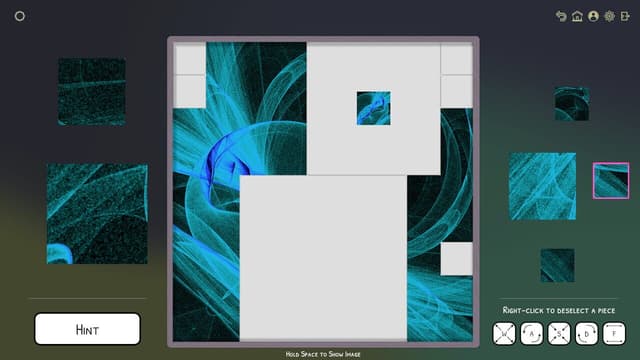Screen dimensions: 640x360
Task: Click the D rotate clockwise button
Action: click(x=587, y=333)
